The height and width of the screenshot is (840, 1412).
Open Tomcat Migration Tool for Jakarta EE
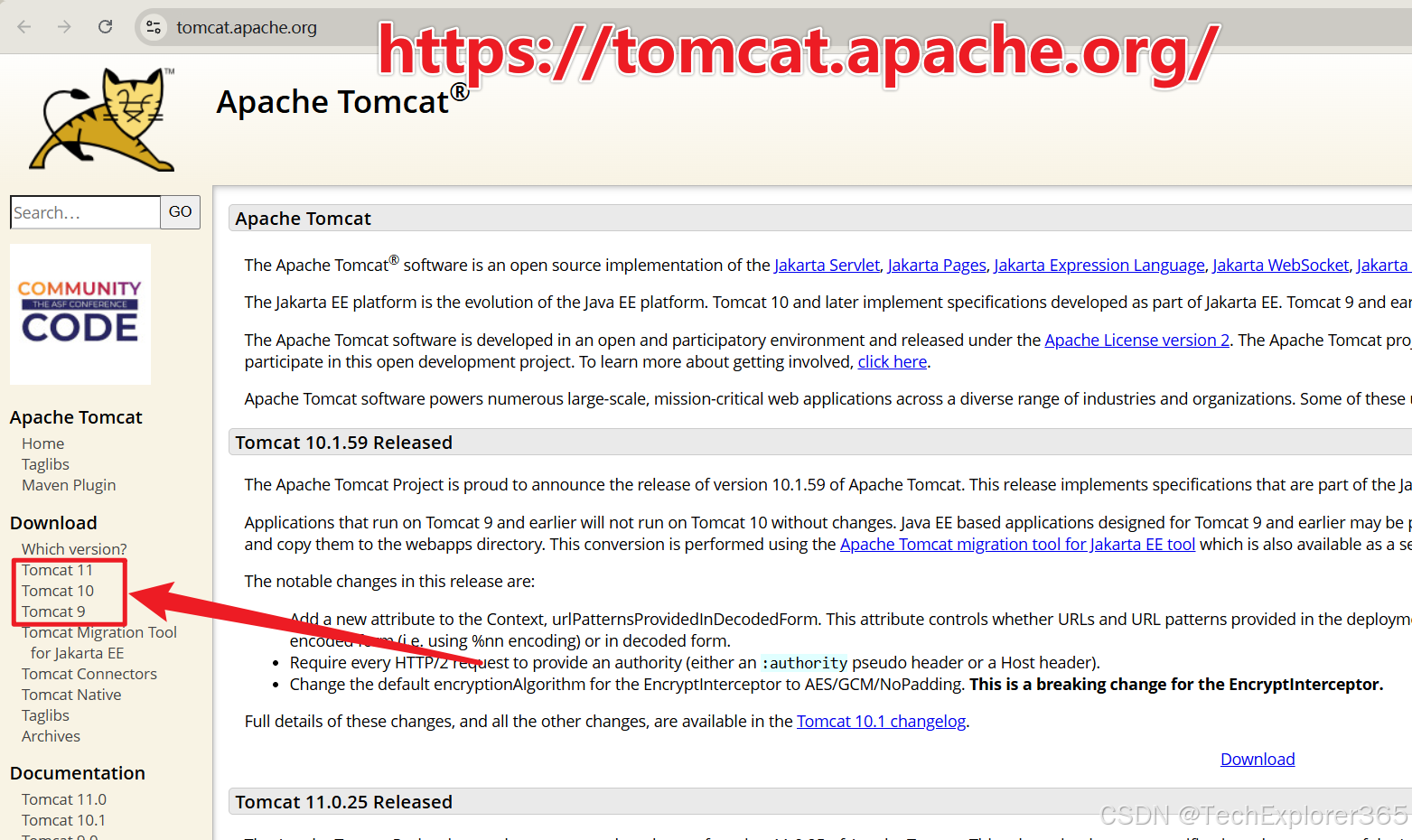(x=99, y=642)
